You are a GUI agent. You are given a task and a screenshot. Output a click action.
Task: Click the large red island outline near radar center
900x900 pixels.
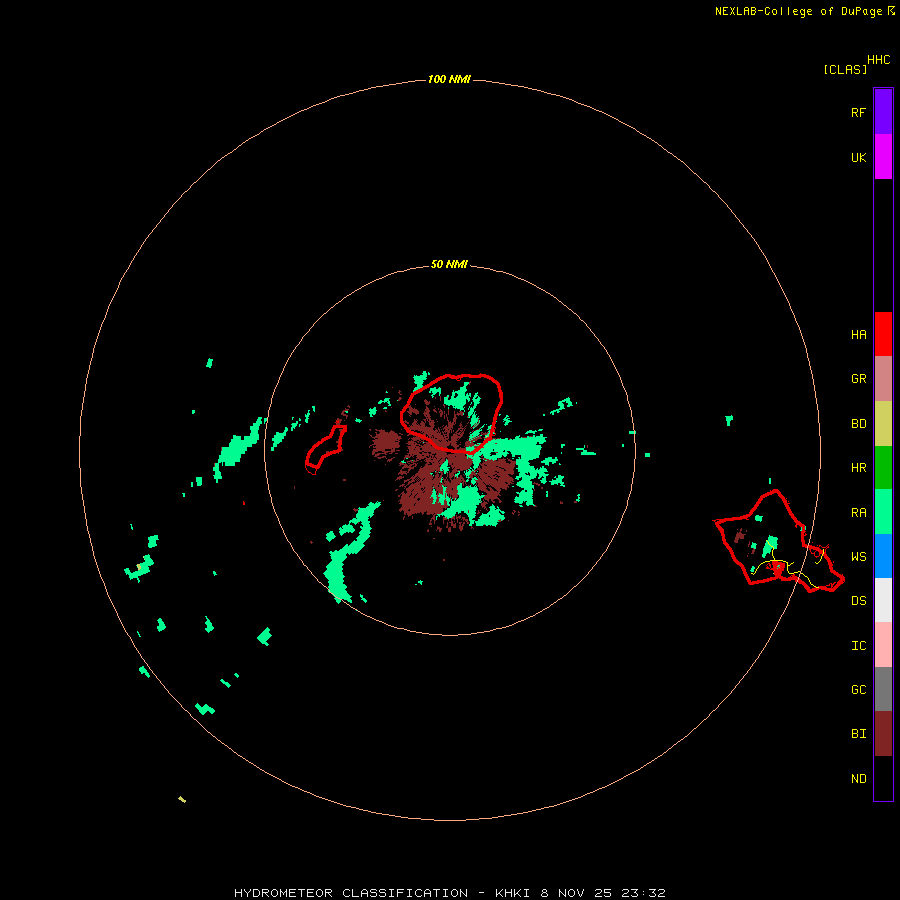452,413
